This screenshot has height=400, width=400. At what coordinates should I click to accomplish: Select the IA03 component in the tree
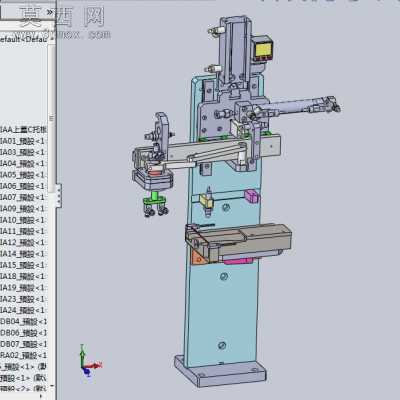pyautogui.click(x=23, y=152)
